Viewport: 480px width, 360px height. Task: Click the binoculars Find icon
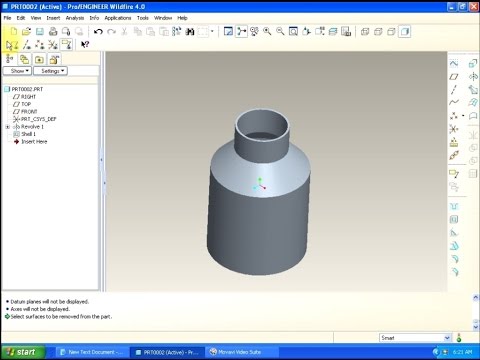(x=190, y=32)
